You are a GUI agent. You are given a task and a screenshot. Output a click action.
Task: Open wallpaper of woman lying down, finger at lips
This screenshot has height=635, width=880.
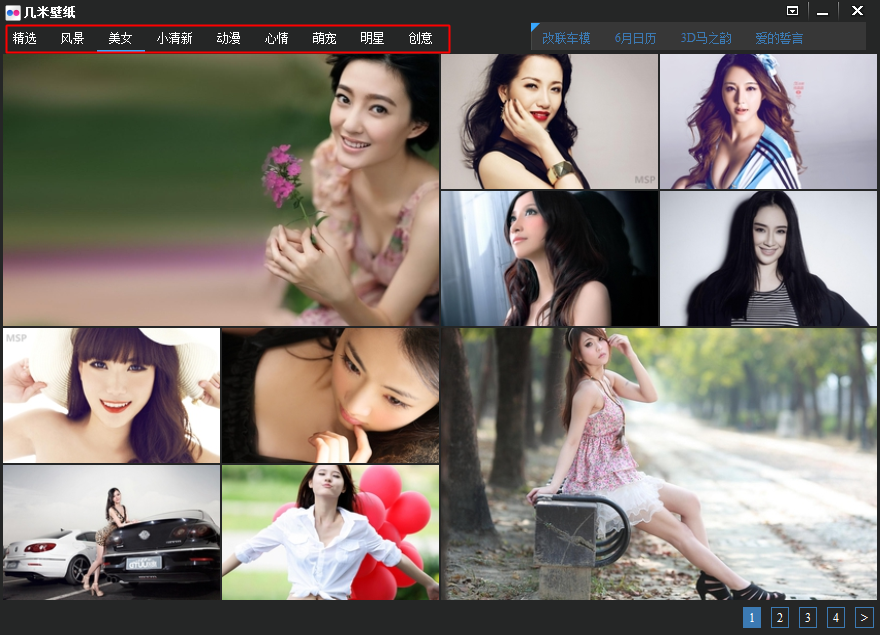331,395
